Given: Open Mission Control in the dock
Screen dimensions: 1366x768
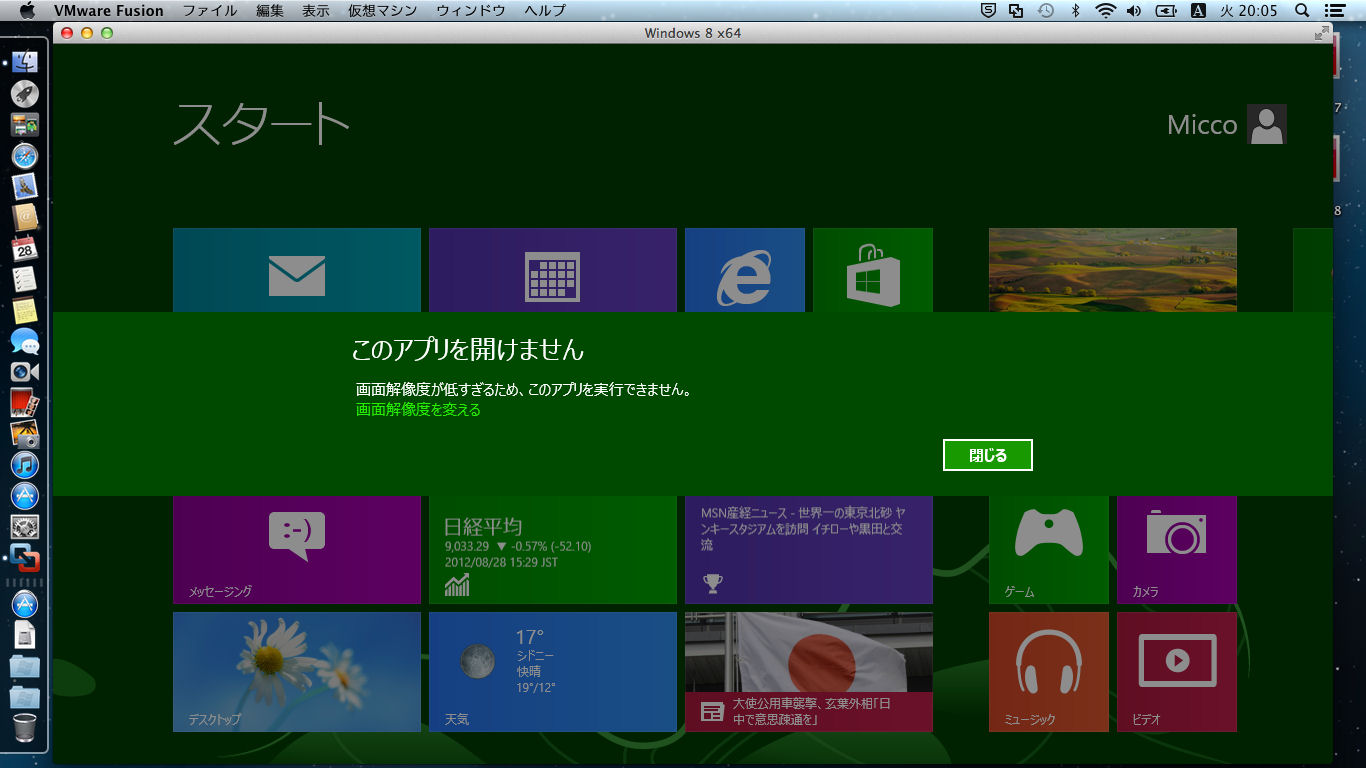Looking at the screenshot, I should (25, 125).
